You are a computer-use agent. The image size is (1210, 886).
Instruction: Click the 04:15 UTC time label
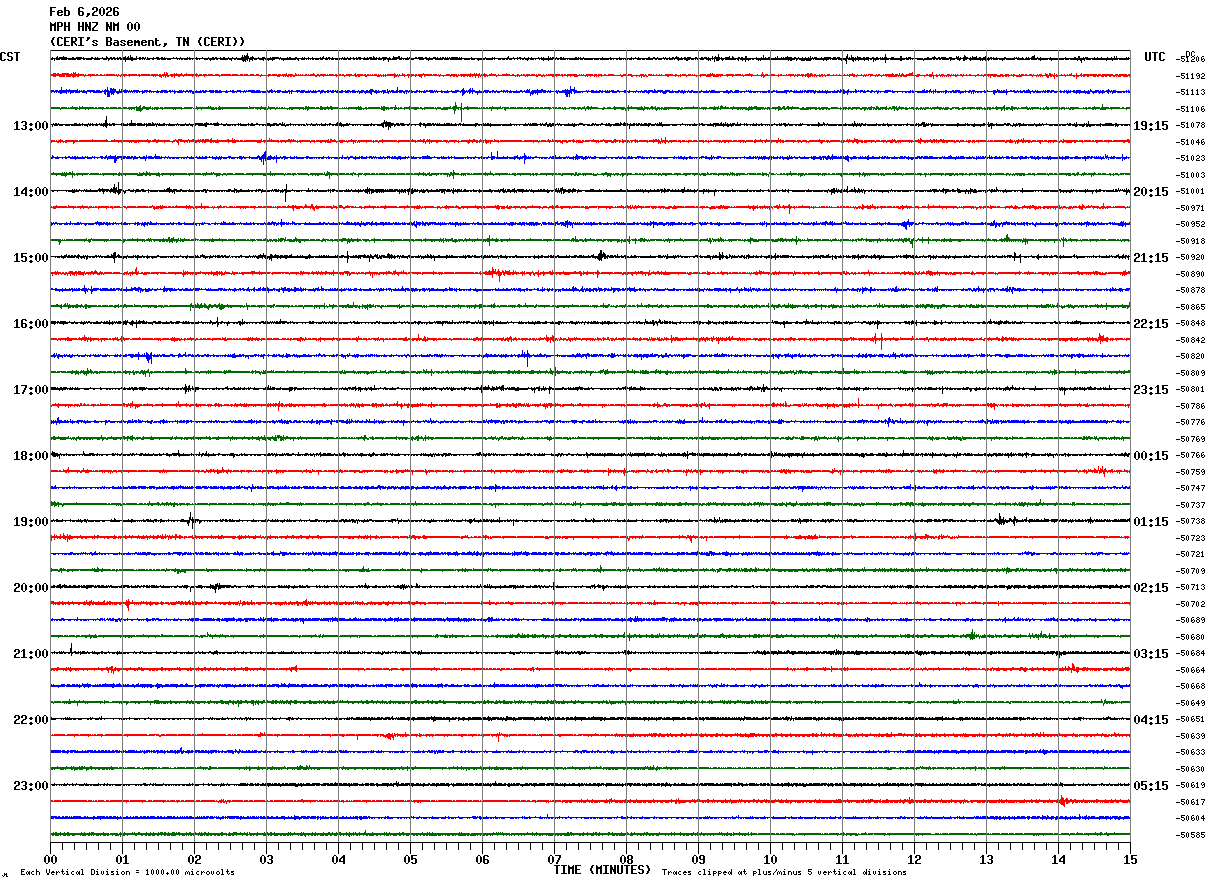1151,720
